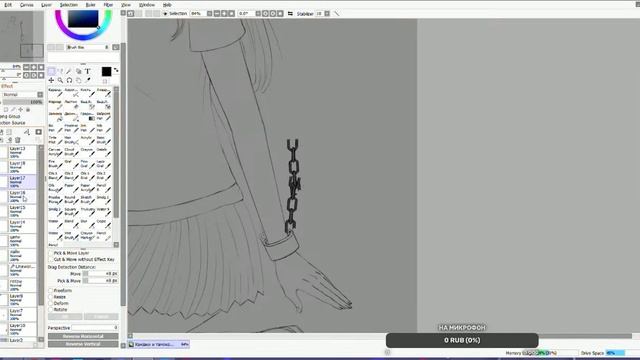This screenshot has height=360, width=640.
Task: Select the Resize transform option
Action: 51,297
